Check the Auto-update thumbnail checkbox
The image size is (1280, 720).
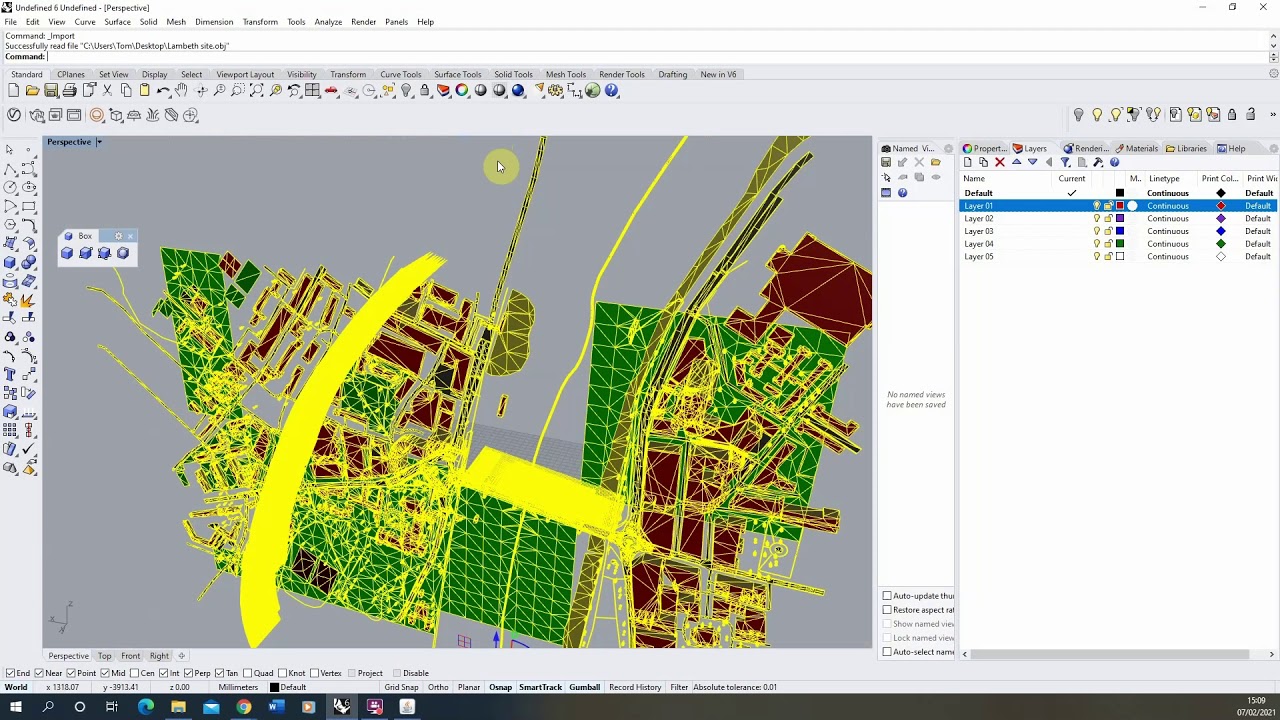tap(887, 596)
